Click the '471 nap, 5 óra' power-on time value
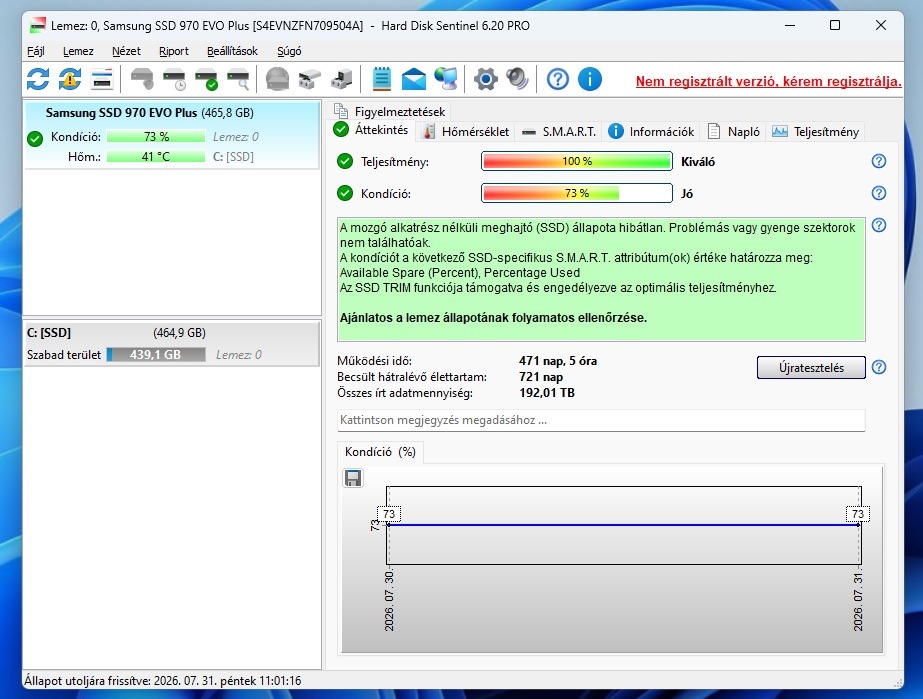The height and width of the screenshot is (699, 923). click(558, 361)
